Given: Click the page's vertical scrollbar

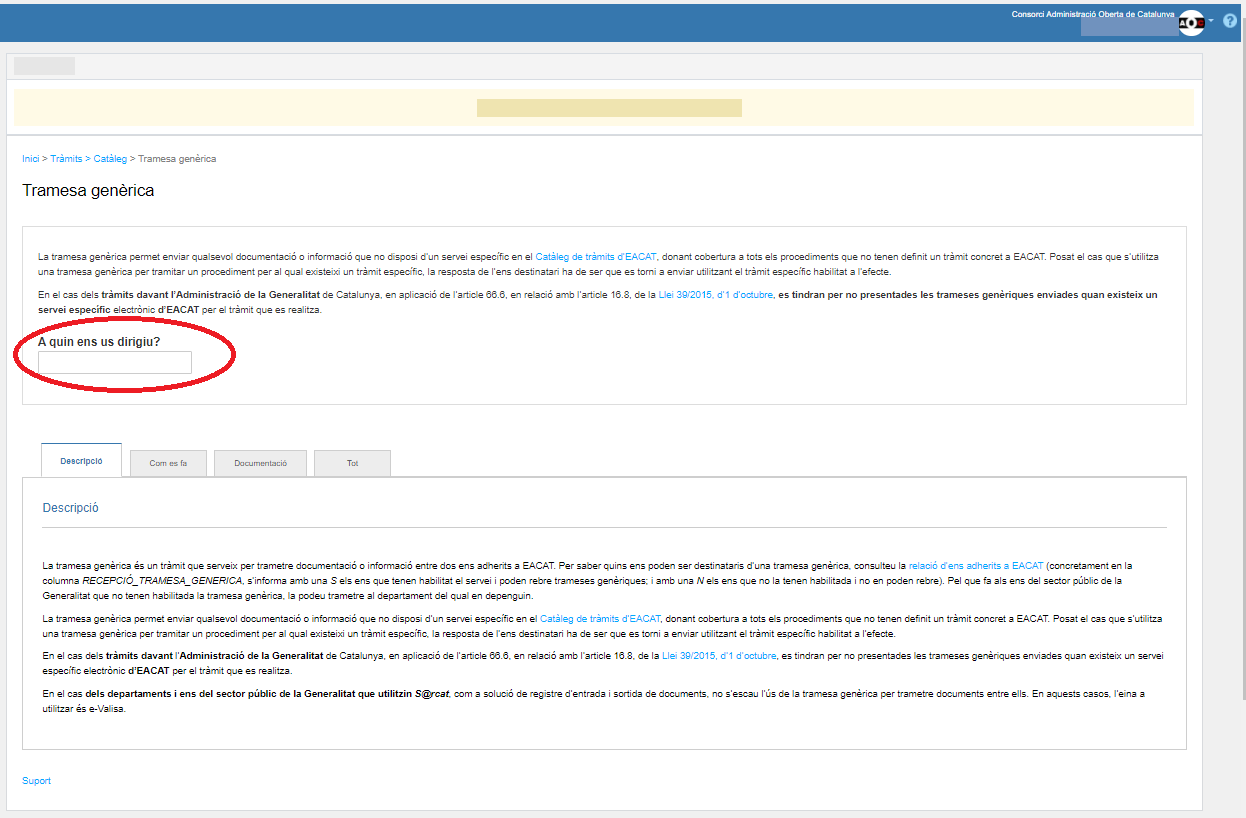Looking at the screenshot, I should pos(1241,400).
